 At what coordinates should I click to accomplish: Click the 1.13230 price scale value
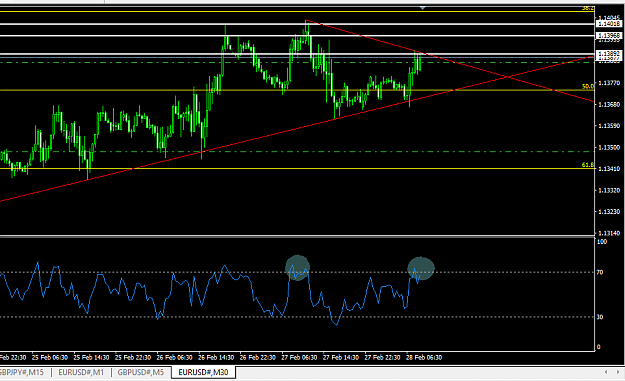click(x=609, y=212)
